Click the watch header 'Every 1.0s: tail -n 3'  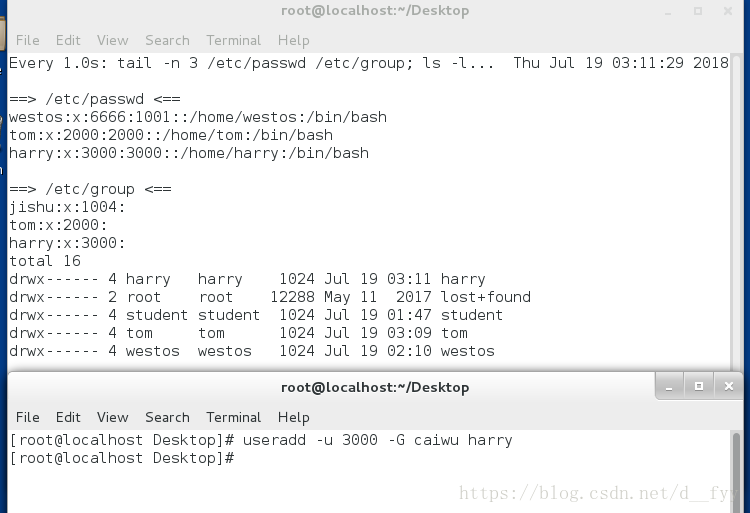[x=103, y=63]
